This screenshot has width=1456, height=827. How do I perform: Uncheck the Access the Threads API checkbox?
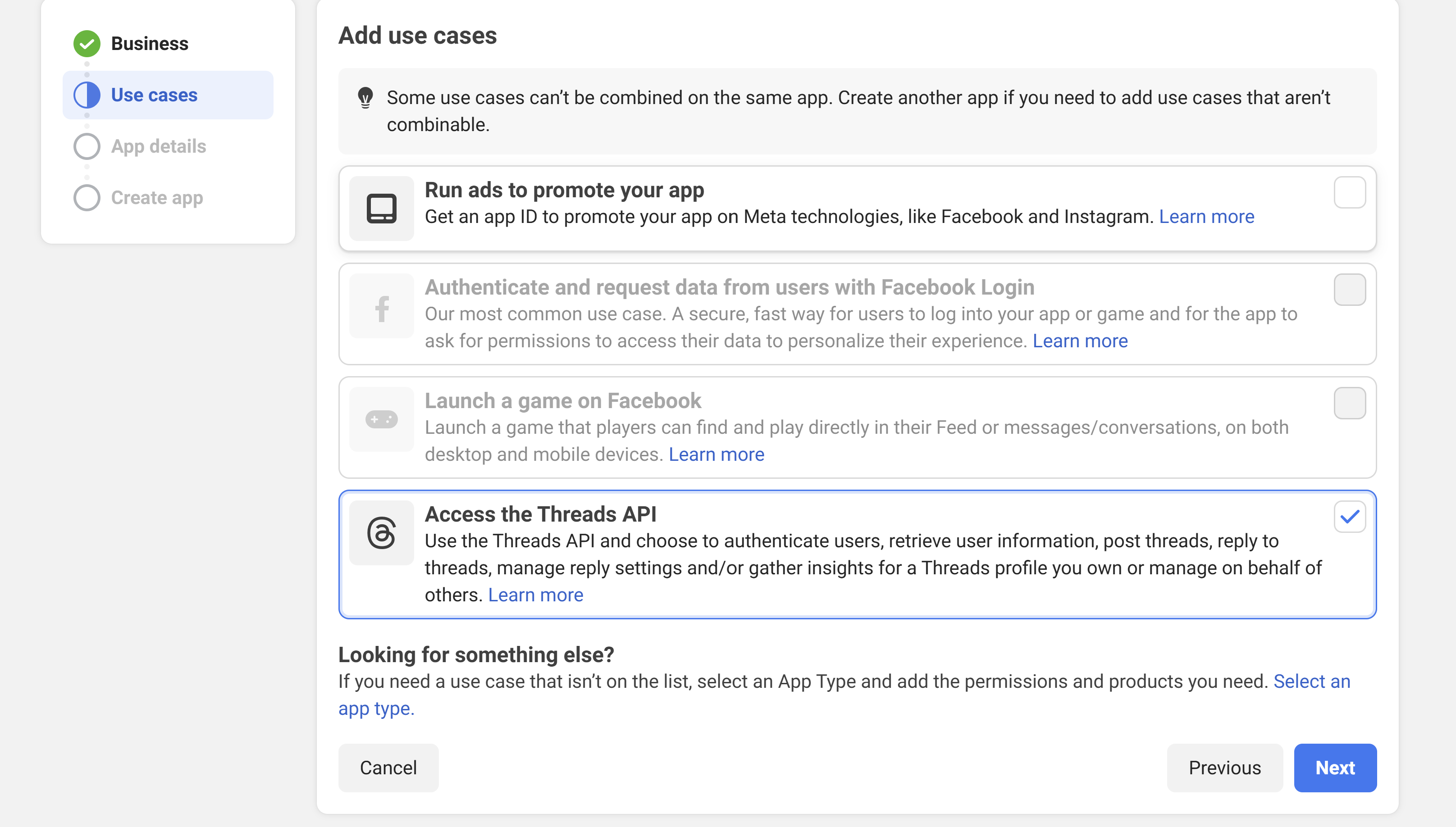pos(1350,517)
